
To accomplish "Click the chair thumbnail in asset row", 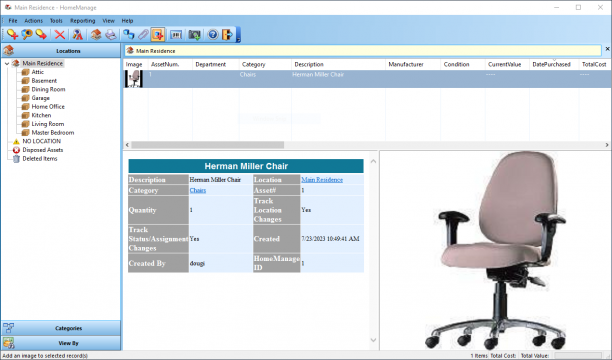I will pyautogui.click(x=134, y=79).
